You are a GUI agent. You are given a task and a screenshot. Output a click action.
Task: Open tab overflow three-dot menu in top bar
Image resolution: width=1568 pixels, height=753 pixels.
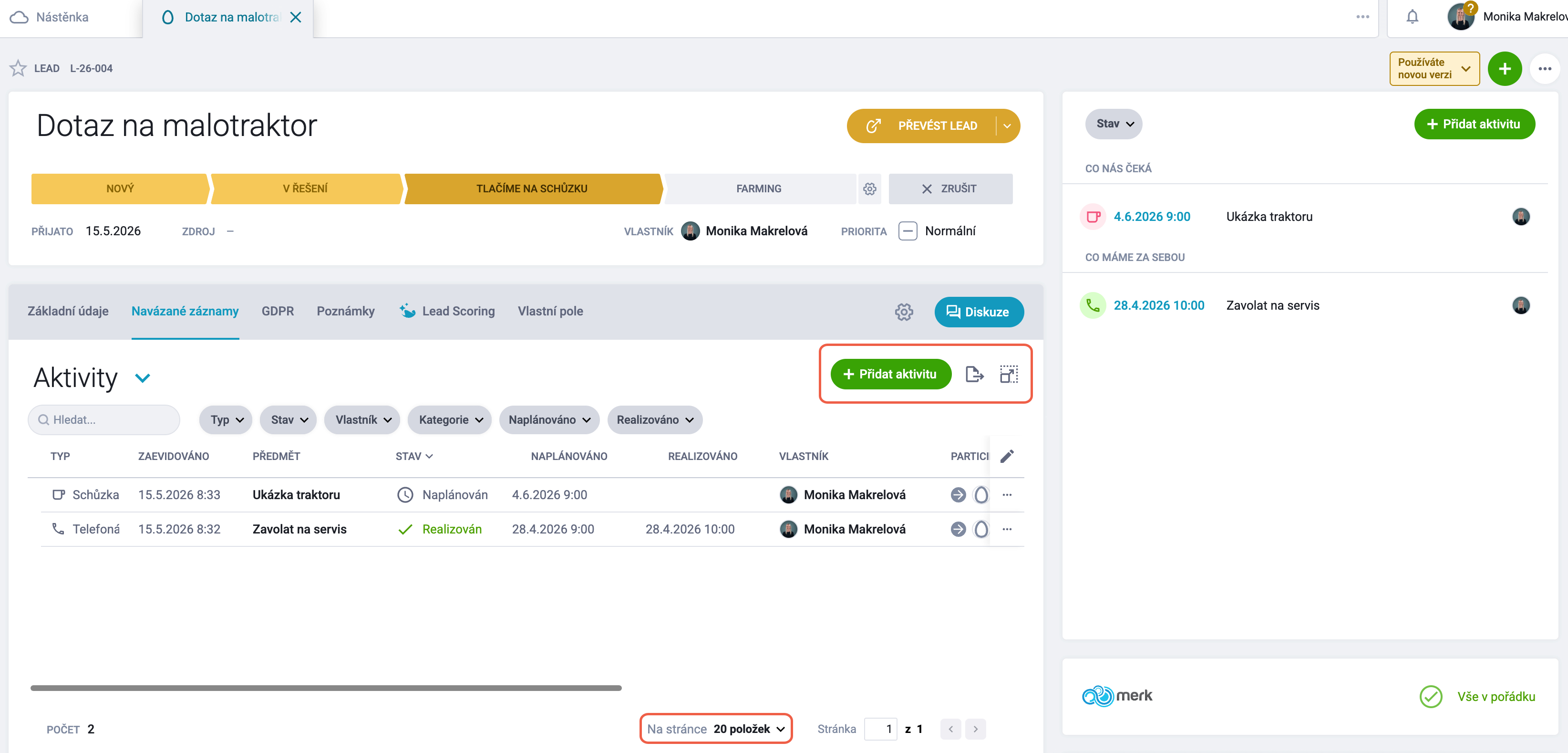pos(1362,17)
